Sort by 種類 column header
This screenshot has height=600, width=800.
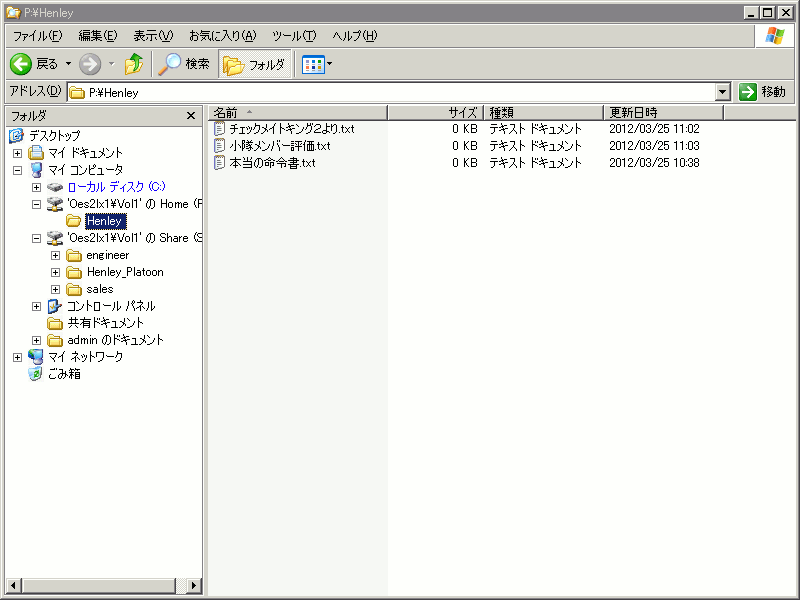[x=543, y=112]
